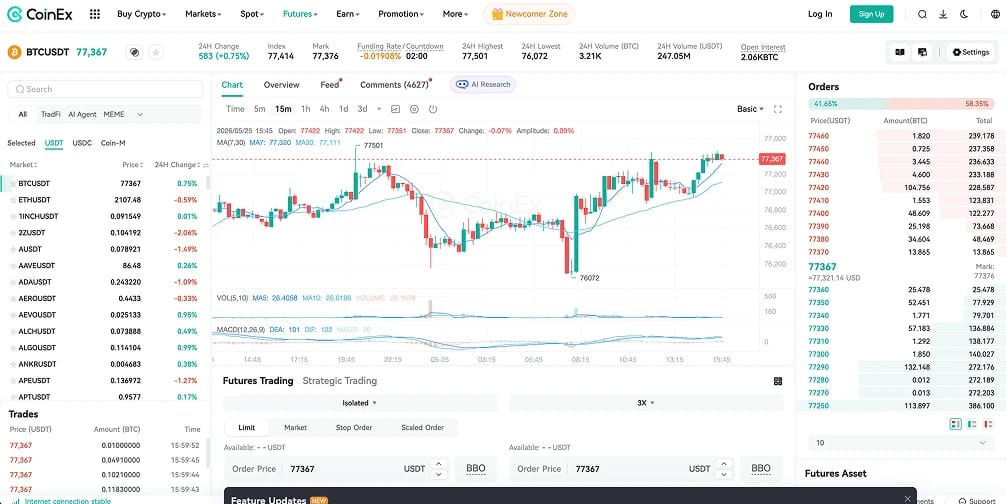The height and width of the screenshot is (504, 1006).
Task: Select the 4h chart timeframe
Action: pyautogui.click(x=325, y=109)
